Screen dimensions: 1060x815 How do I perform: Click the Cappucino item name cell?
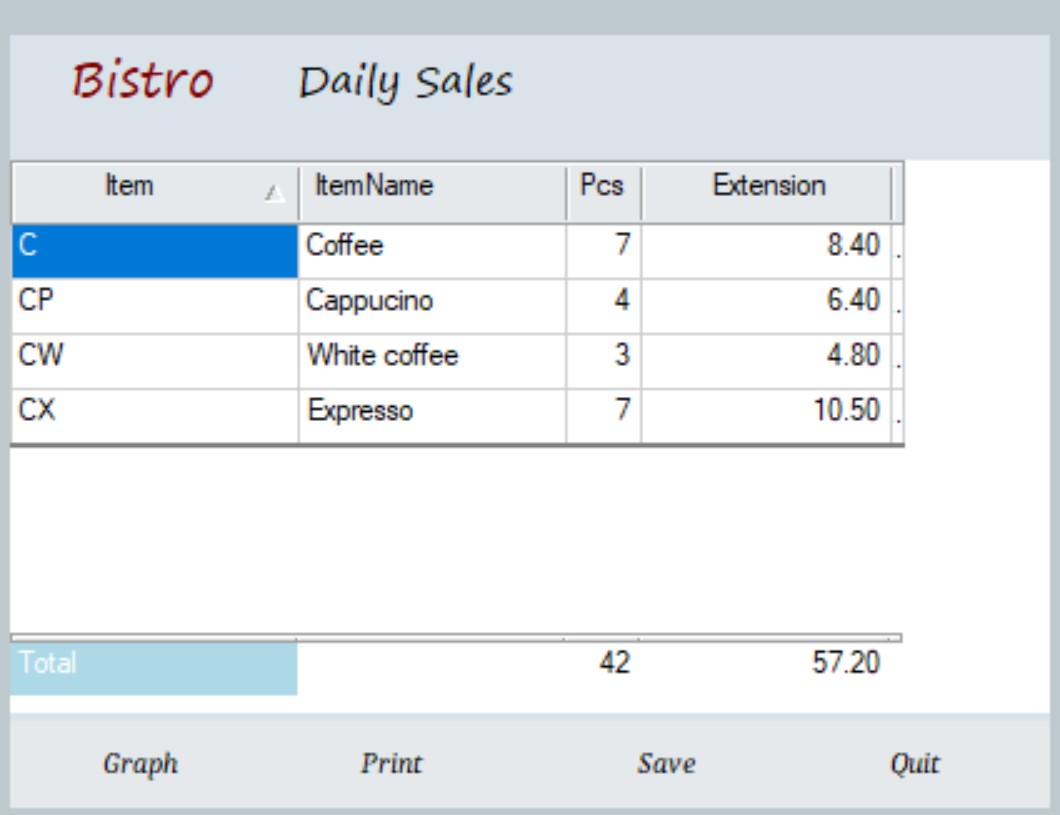click(431, 305)
